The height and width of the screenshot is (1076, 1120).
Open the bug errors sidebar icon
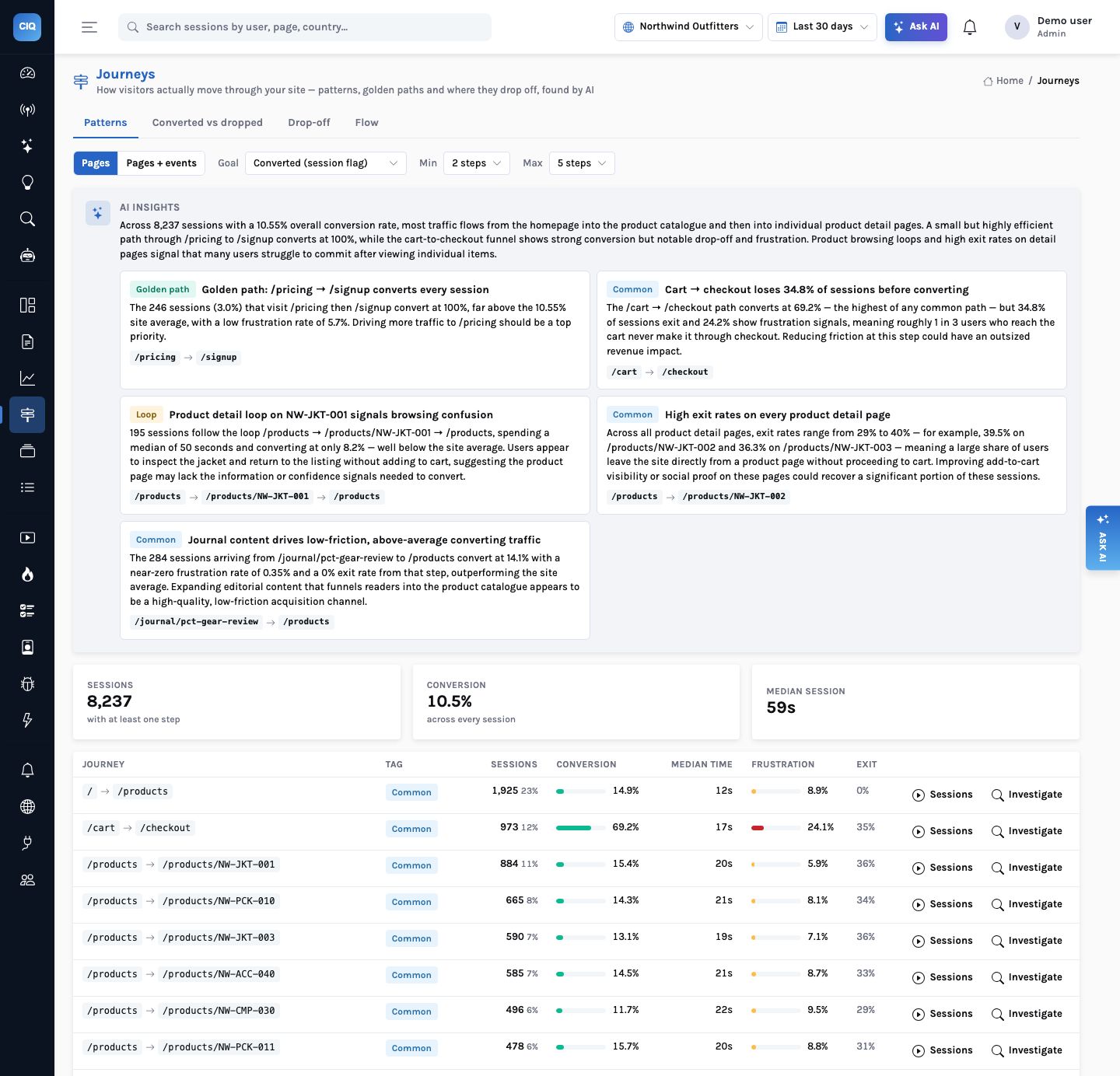[x=27, y=684]
